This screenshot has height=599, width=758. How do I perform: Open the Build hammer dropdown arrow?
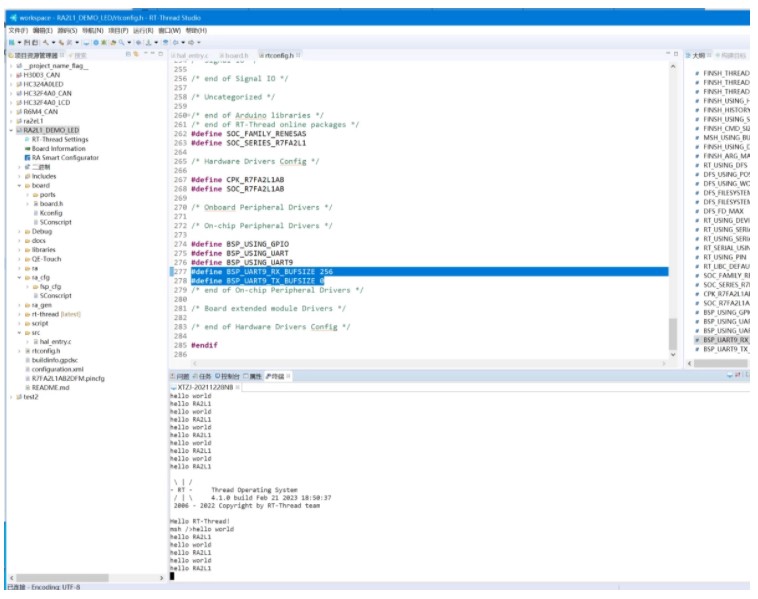click(53, 43)
